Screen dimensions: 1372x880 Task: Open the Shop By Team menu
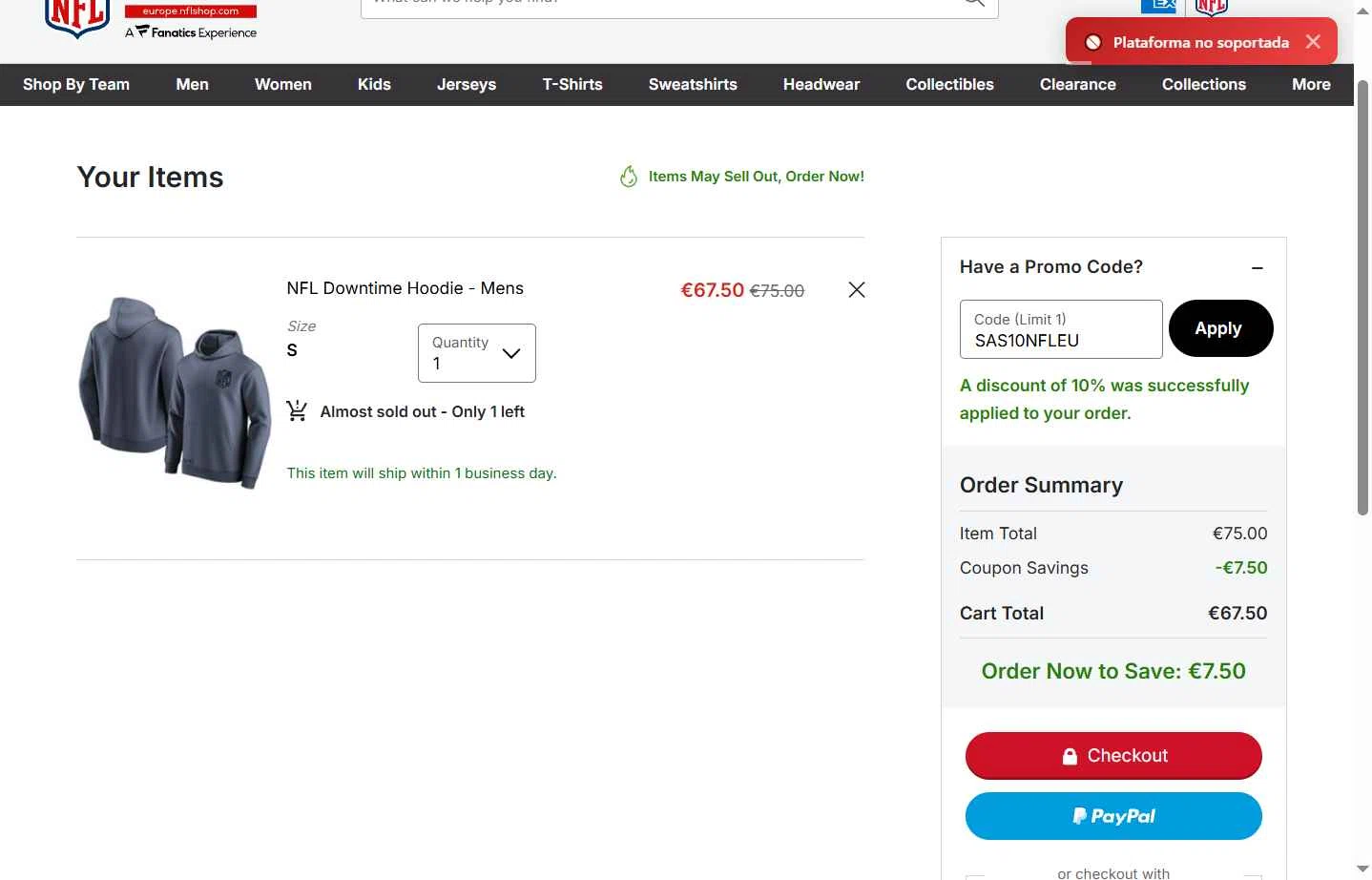pyautogui.click(x=76, y=85)
